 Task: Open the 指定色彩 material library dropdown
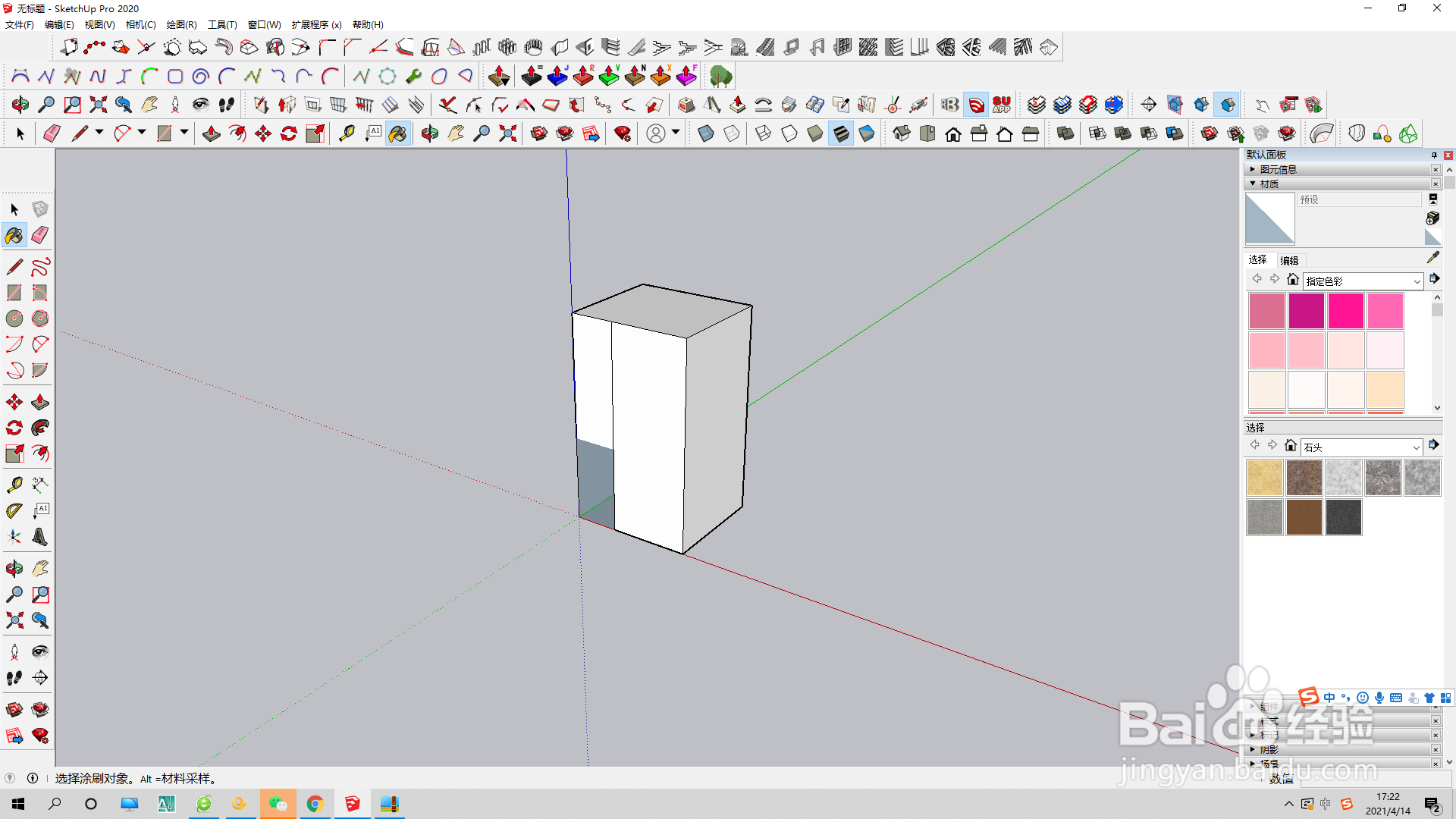[1417, 281]
